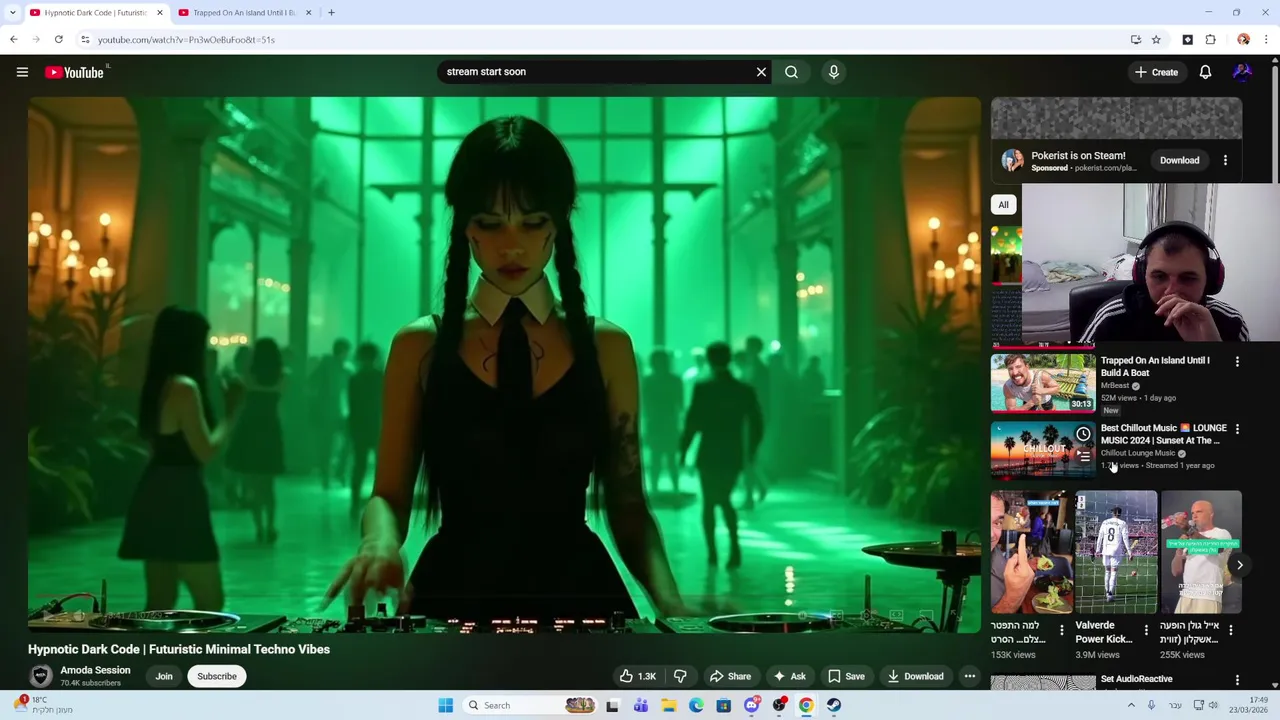Add Chillout video to queue
The image size is (1280, 720).
1083,456
